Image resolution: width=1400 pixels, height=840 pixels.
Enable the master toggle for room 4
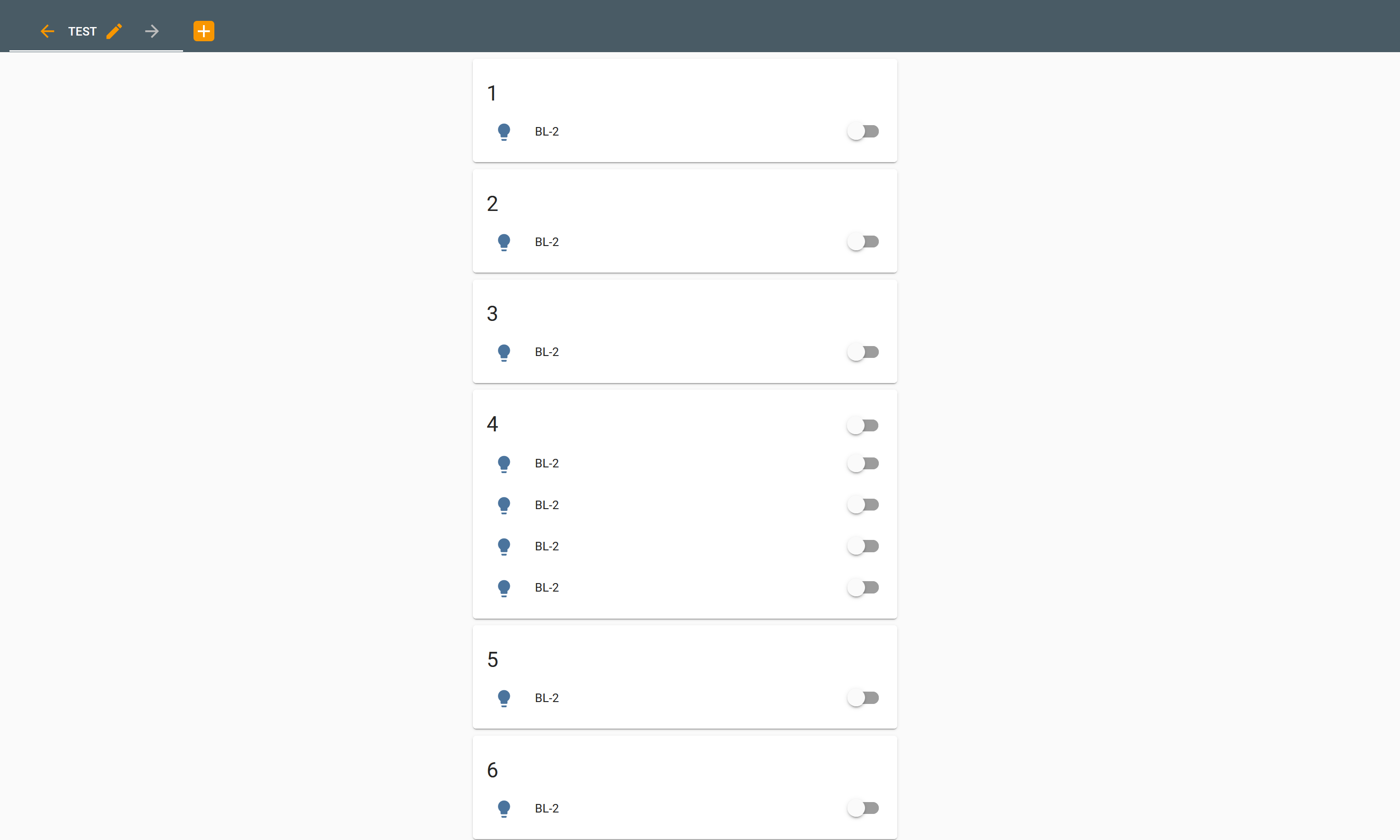click(x=863, y=425)
